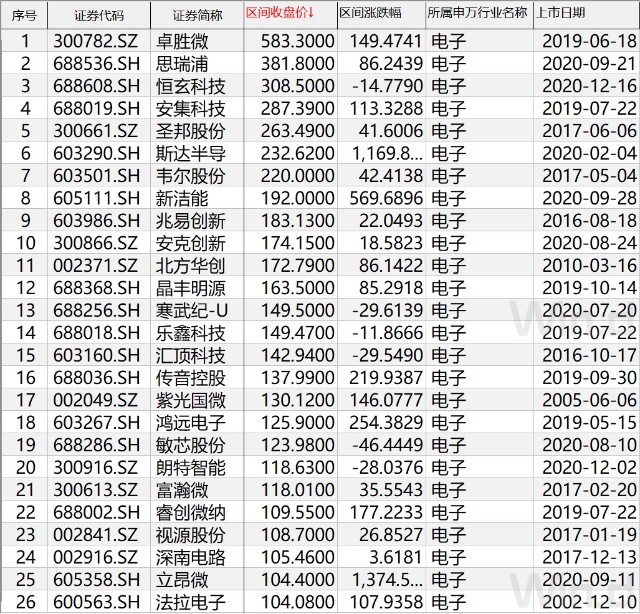Image resolution: width=640 pixels, height=614 pixels.
Task: Select stock name 晶丰明源
Action: pos(191,288)
